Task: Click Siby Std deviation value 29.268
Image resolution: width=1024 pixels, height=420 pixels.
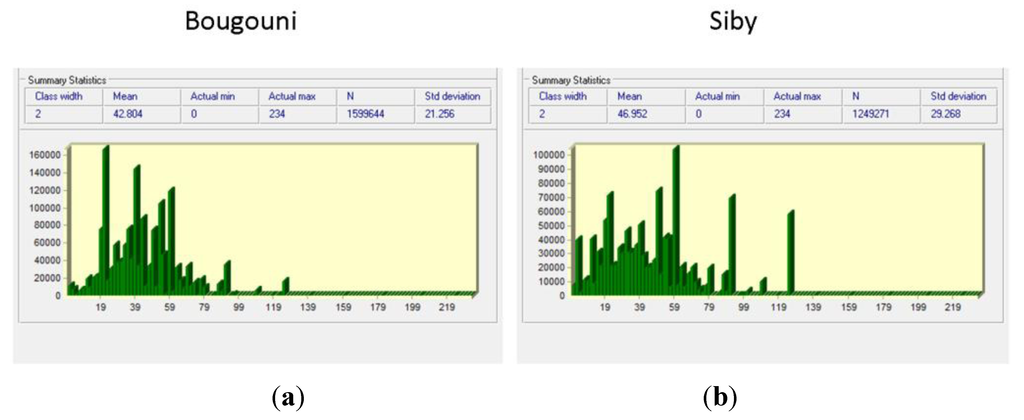Action: point(944,115)
